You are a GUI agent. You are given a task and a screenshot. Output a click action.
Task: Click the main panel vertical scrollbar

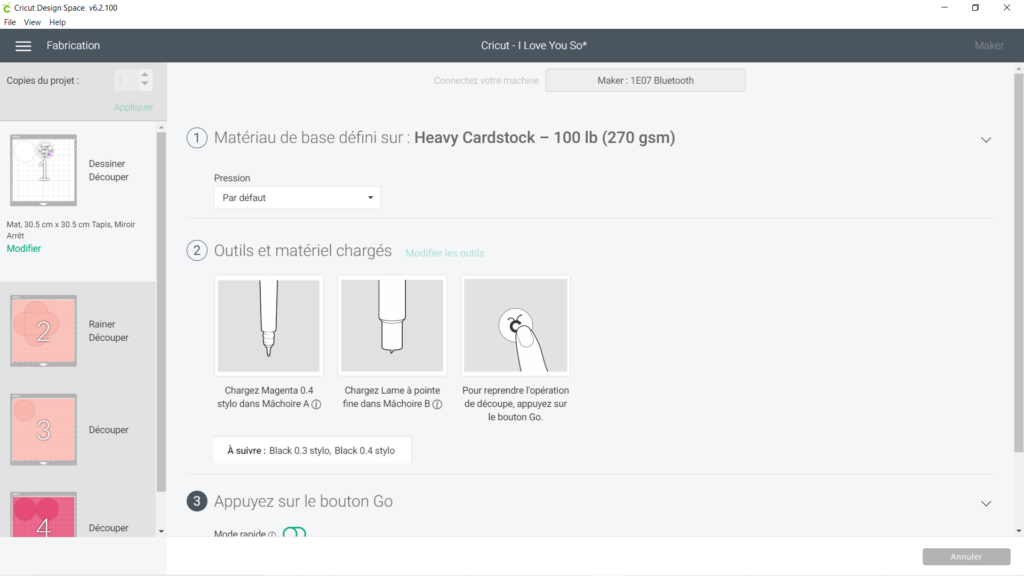coord(1019,263)
